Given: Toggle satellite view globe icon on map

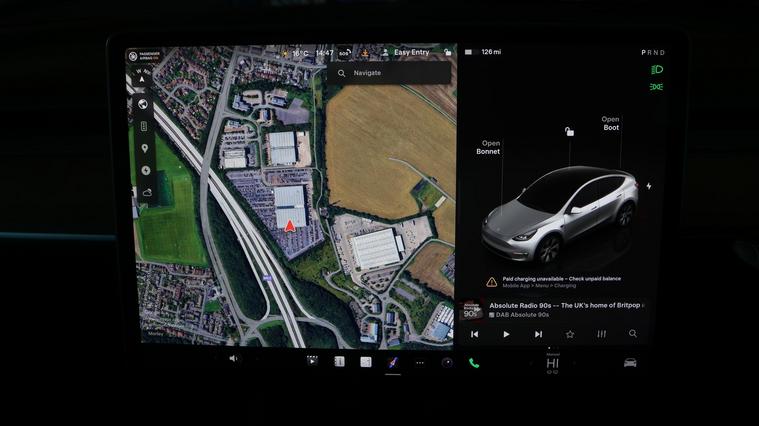Looking at the screenshot, I should tap(144, 104).
